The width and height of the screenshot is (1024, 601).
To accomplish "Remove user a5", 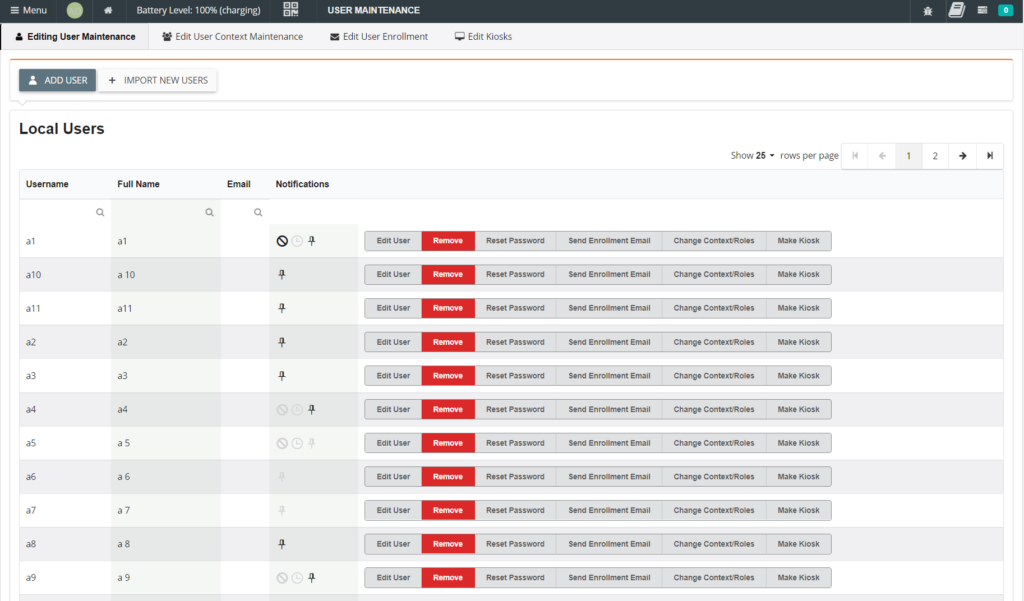I will (x=448, y=443).
